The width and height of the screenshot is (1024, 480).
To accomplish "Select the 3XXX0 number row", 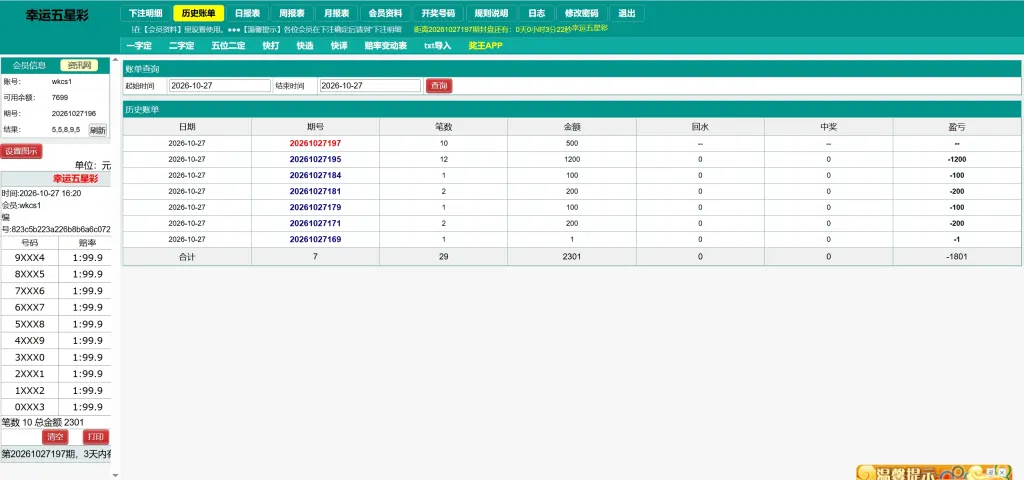I will pos(56,357).
